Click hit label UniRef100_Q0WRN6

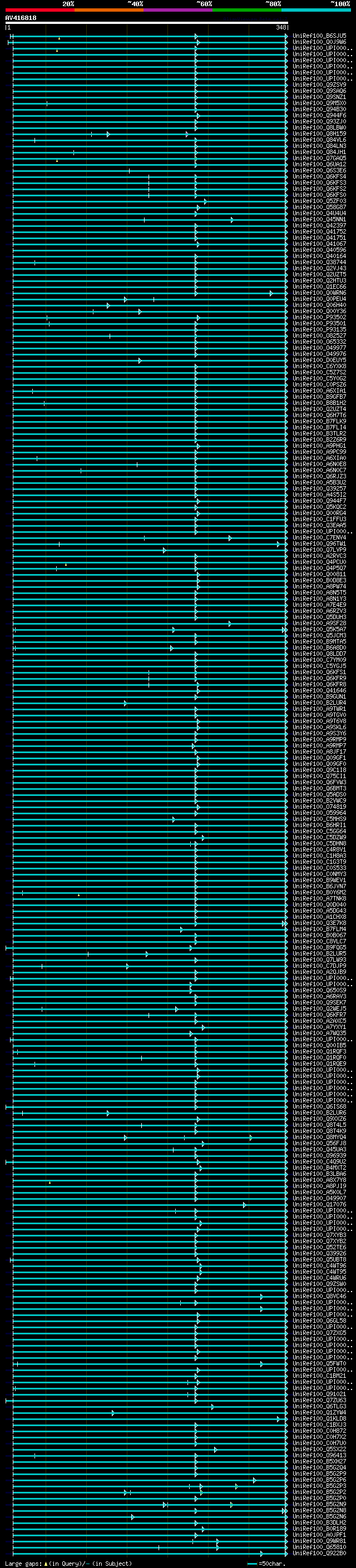click(x=319, y=293)
